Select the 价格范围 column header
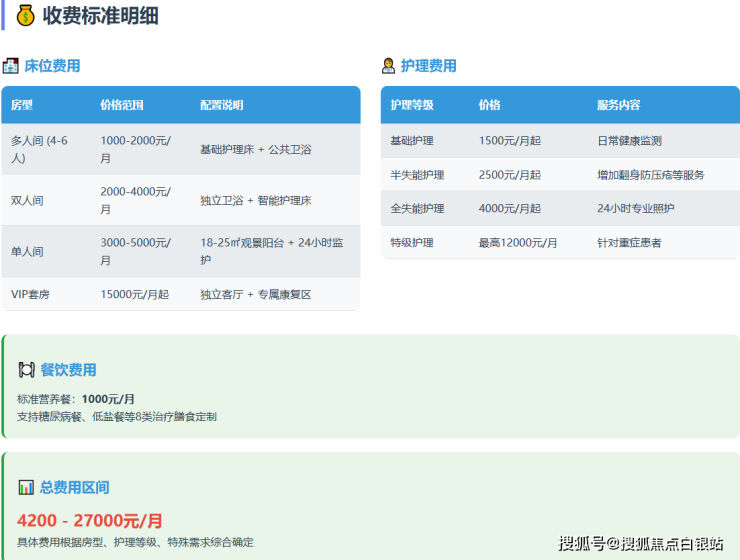This screenshot has height=560, width=740. (x=122, y=105)
